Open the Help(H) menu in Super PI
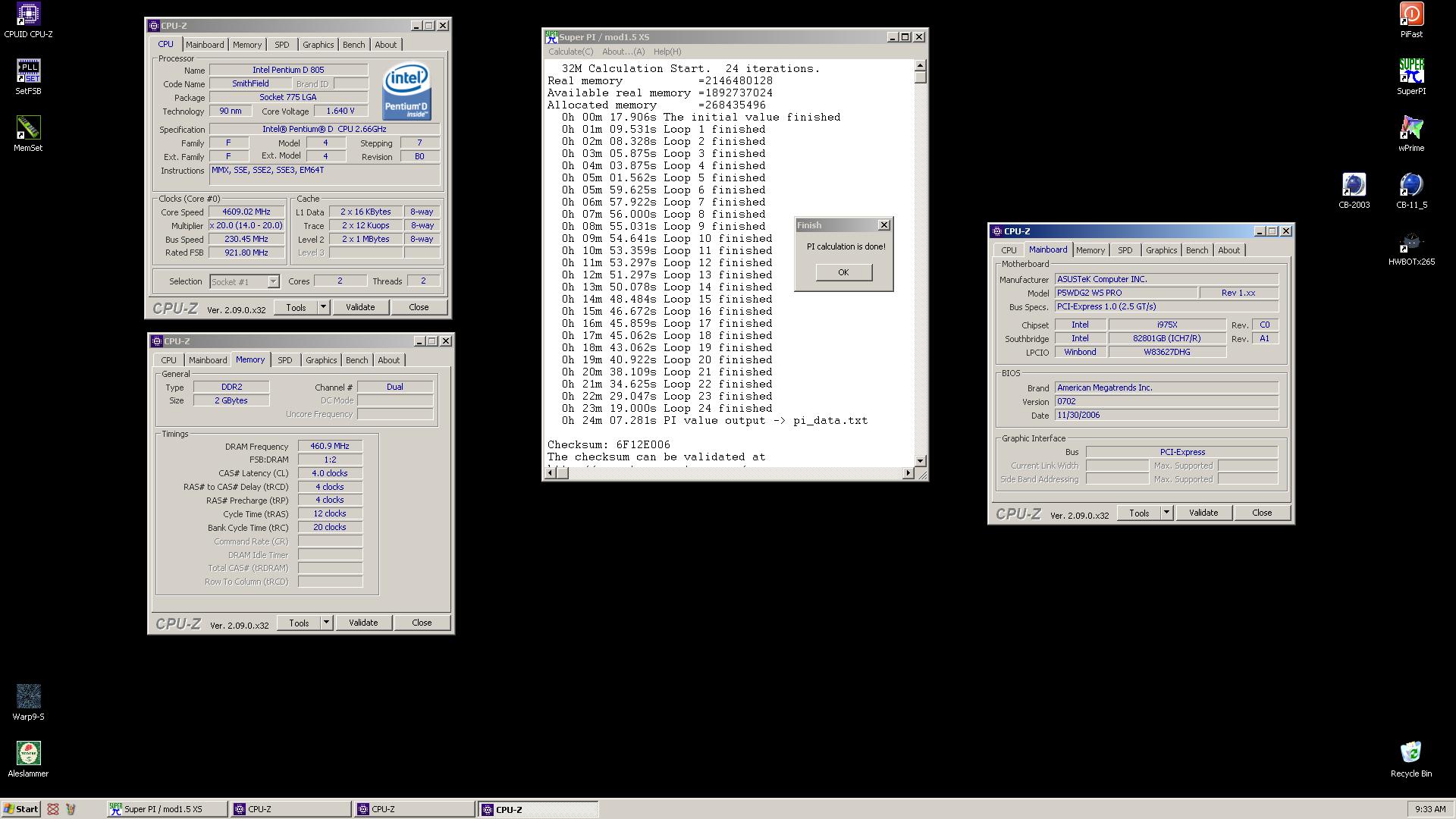1456x819 pixels. (667, 52)
